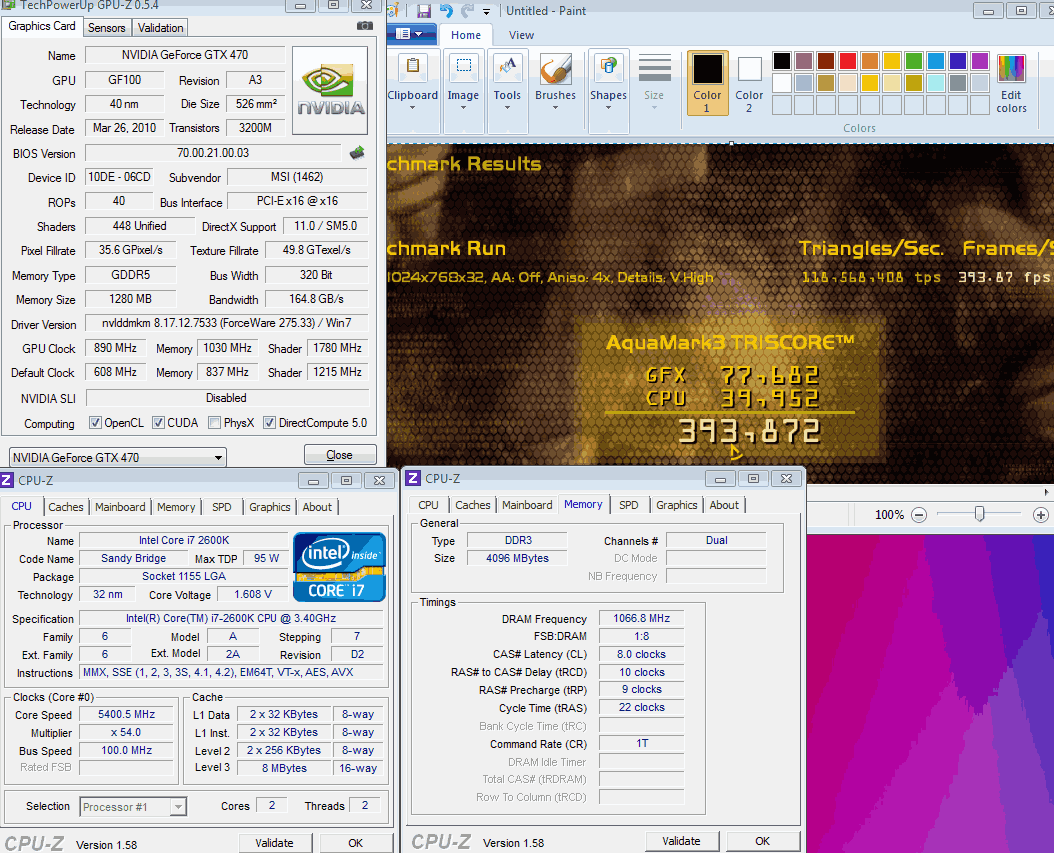
Task: Click the Redo arrow in Paint
Action: (467, 11)
